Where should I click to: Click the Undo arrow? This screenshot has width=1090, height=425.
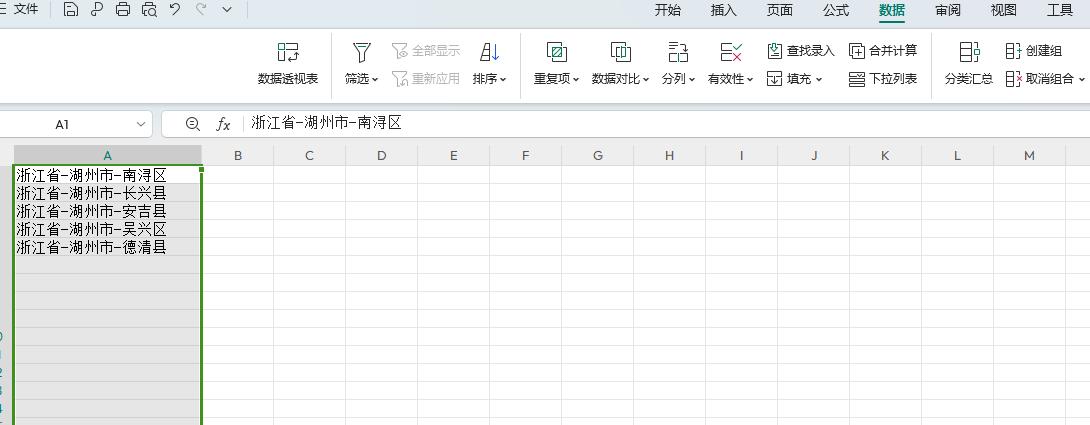coord(175,10)
